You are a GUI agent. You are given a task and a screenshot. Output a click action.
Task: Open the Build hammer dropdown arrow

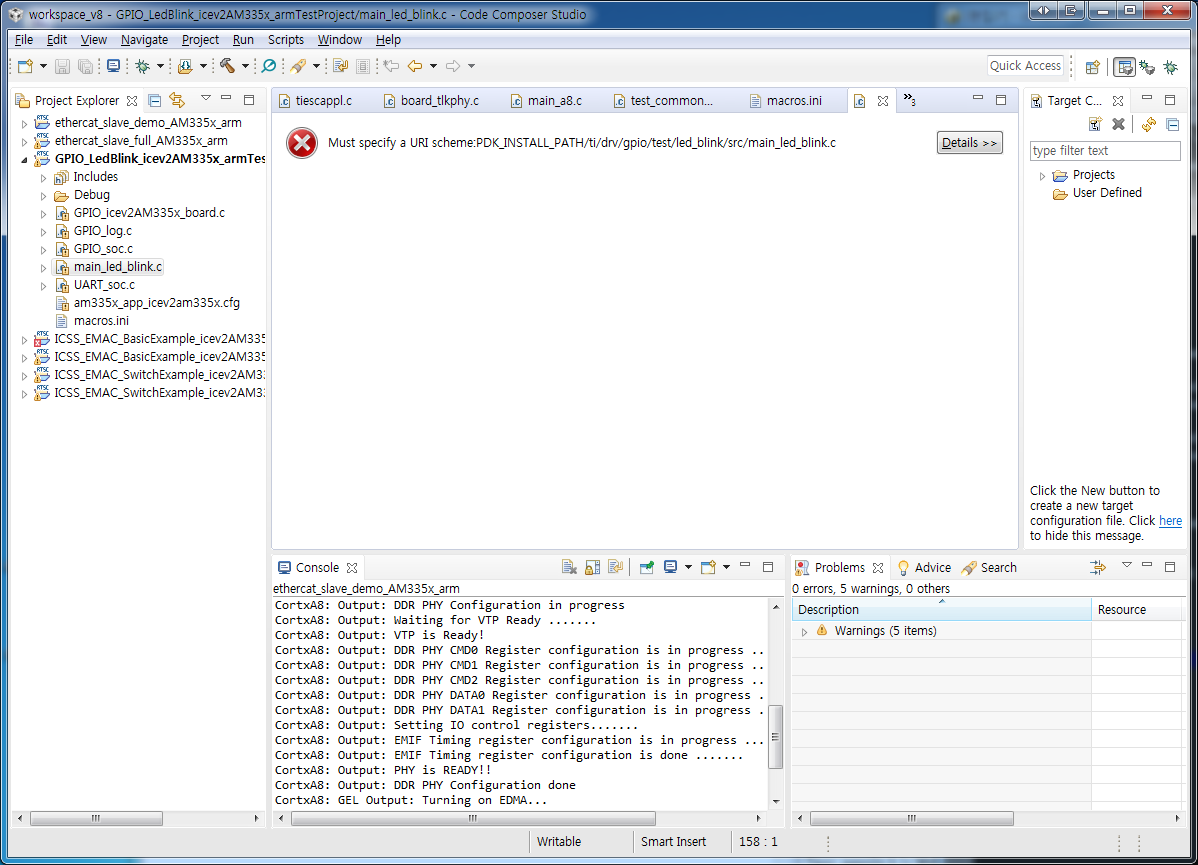245,66
